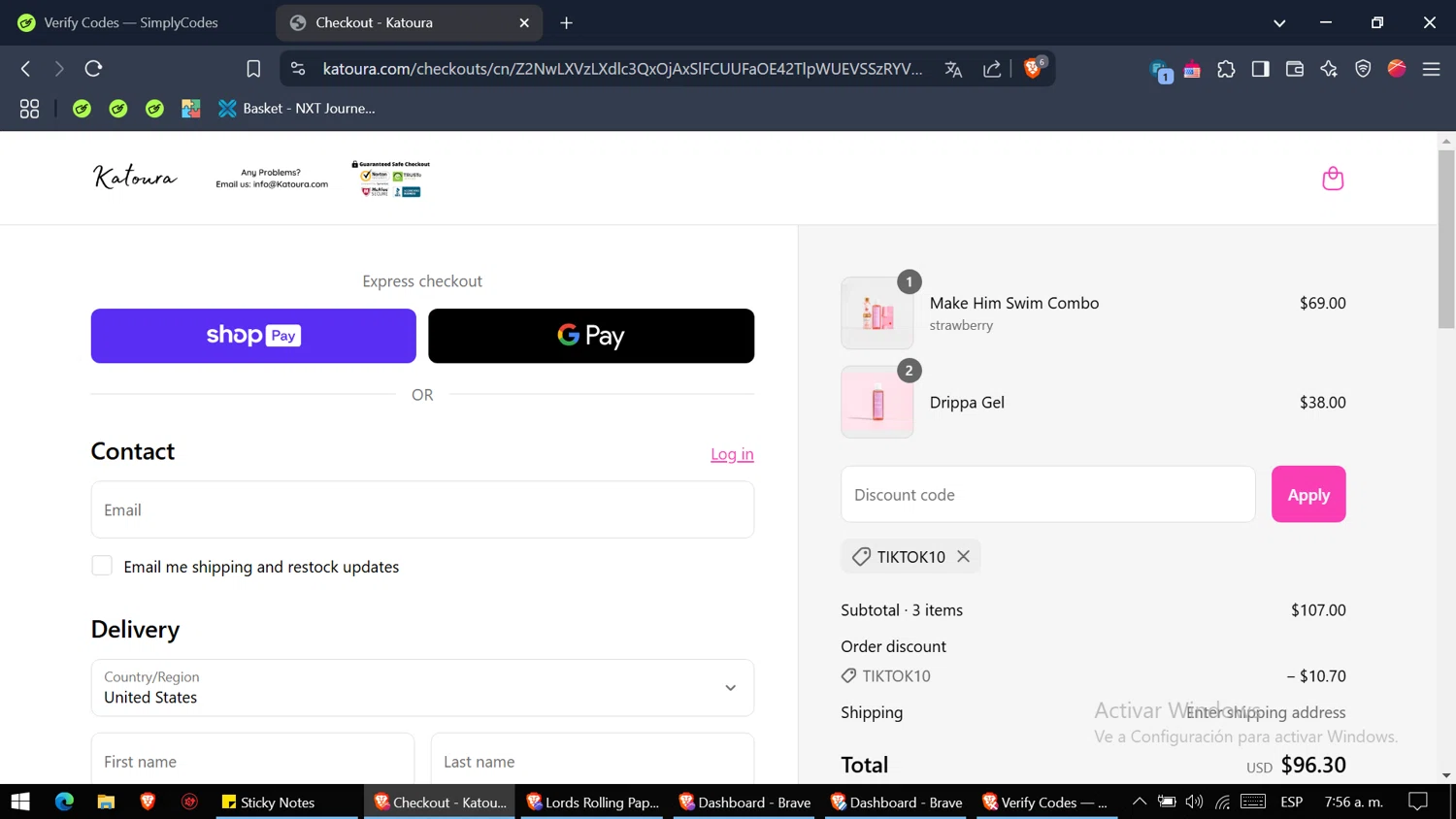
Task: Show hidden system tray icons
Action: tap(1140, 802)
